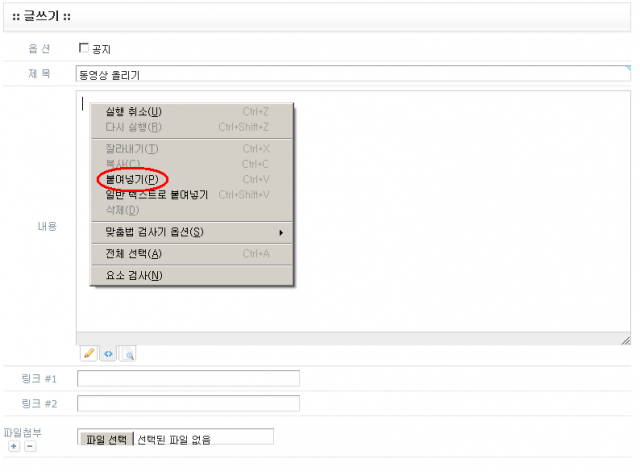Select 실행 취소(U) in the context menu

134,112
